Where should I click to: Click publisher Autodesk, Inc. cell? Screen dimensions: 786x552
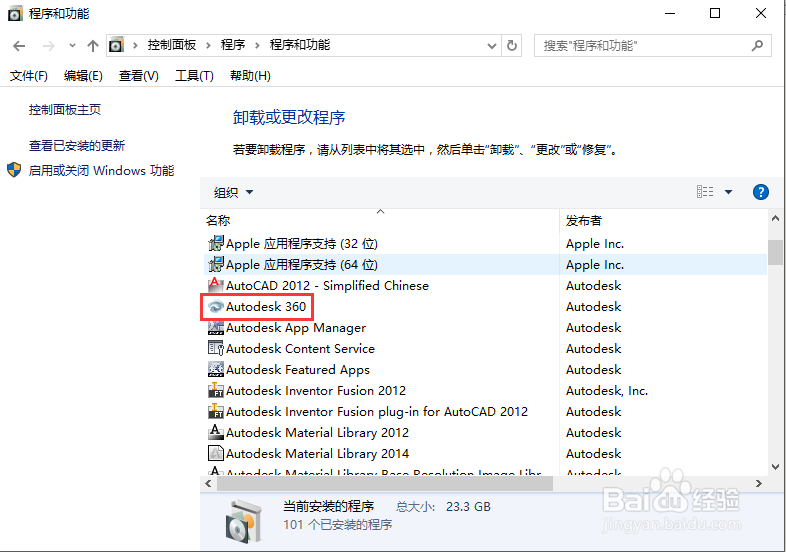click(x=607, y=391)
